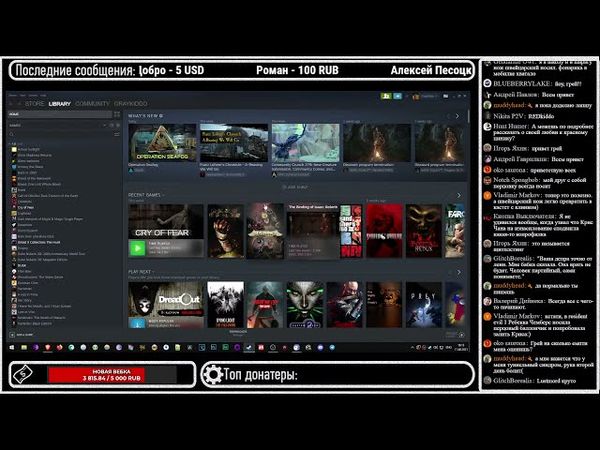The width and height of the screenshot is (600, 450).
Task: Expand the account name dropdown in the header
Action: [429, 96]
